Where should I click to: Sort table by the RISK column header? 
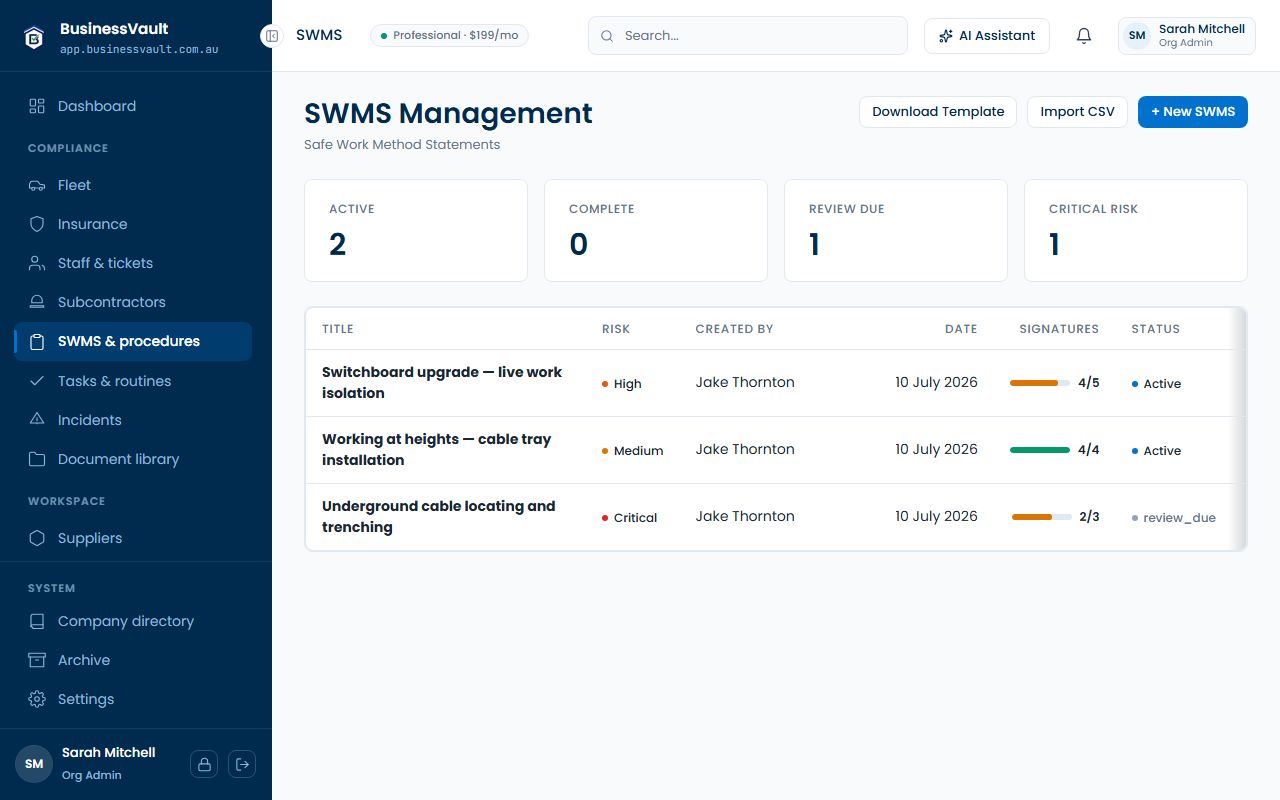tap(616, 329)
